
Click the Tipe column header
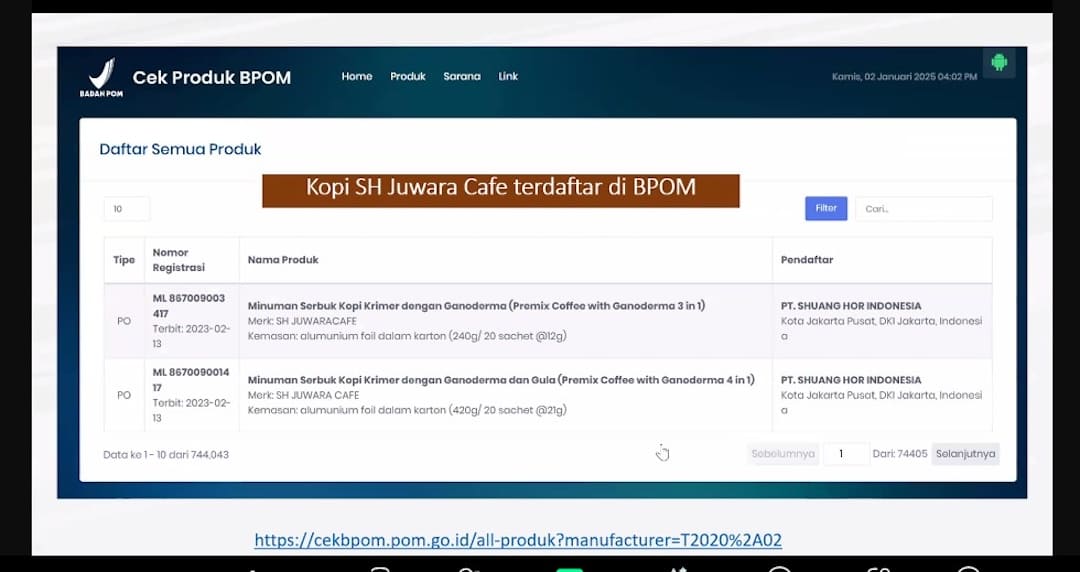coord(124,260)
